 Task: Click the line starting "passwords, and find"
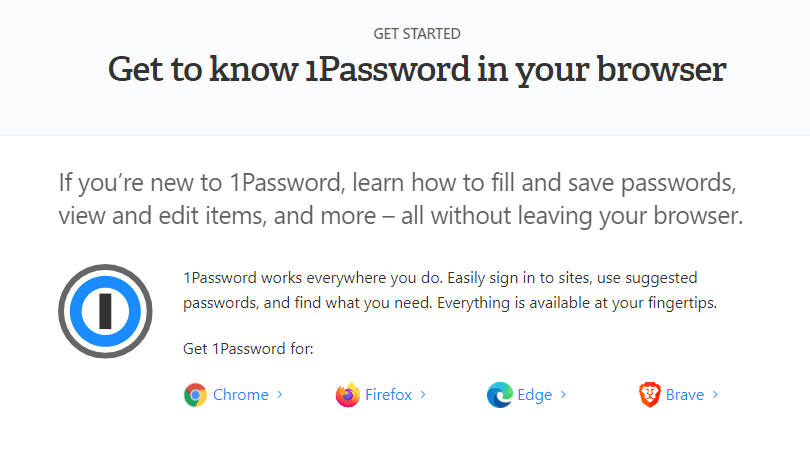[x=450, y=304]
